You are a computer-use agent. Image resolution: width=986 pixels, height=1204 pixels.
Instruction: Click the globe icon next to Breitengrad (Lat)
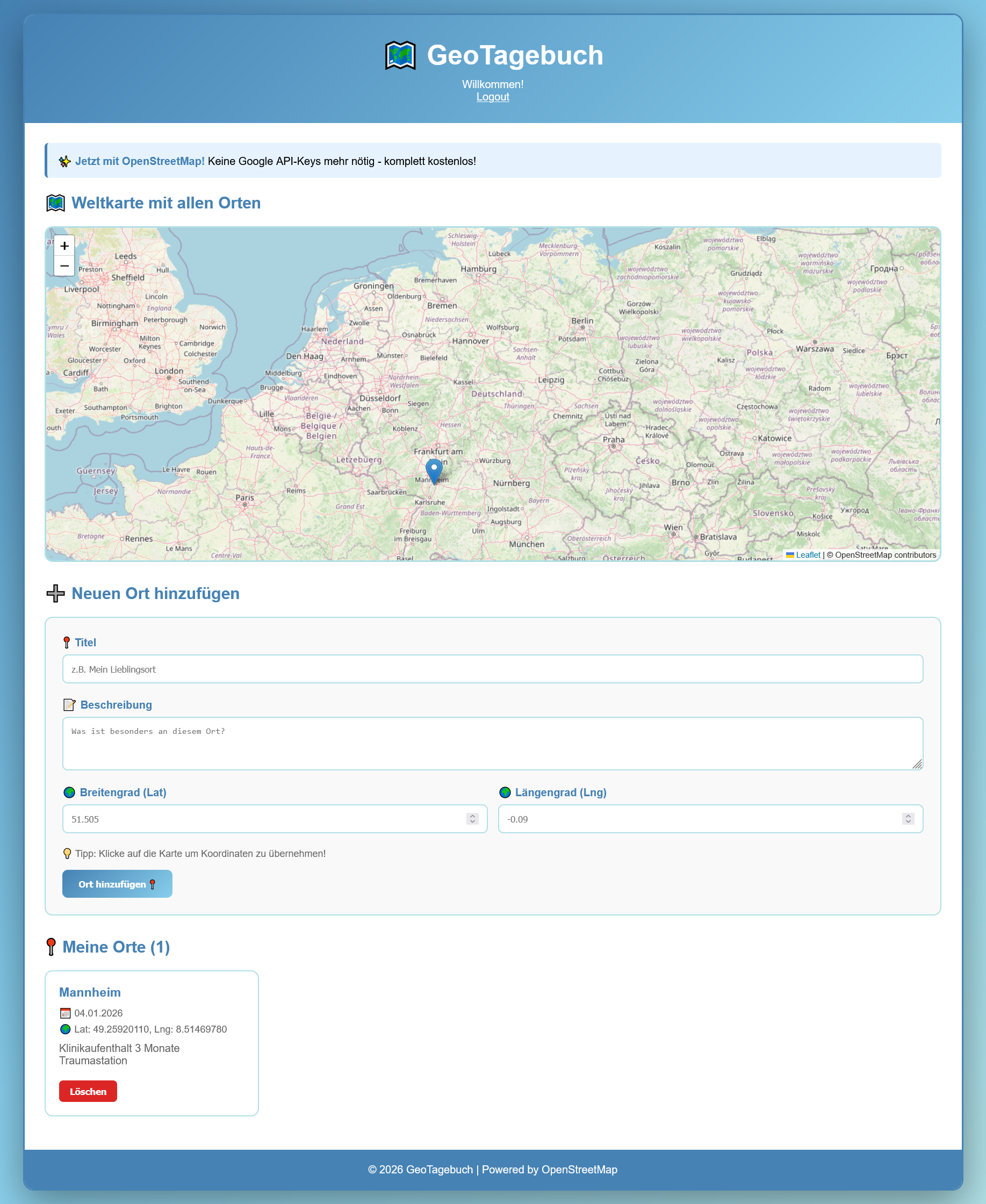69,792
